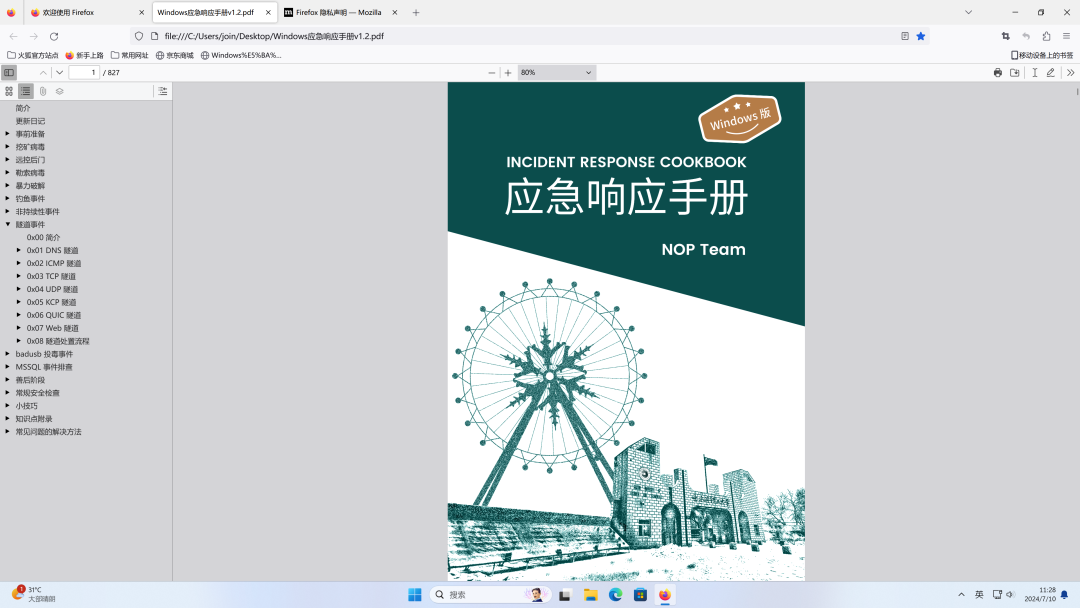Collapse the 隧道事件 outline section
This screenshot has width=1080, height=608.
coord(8,224)
